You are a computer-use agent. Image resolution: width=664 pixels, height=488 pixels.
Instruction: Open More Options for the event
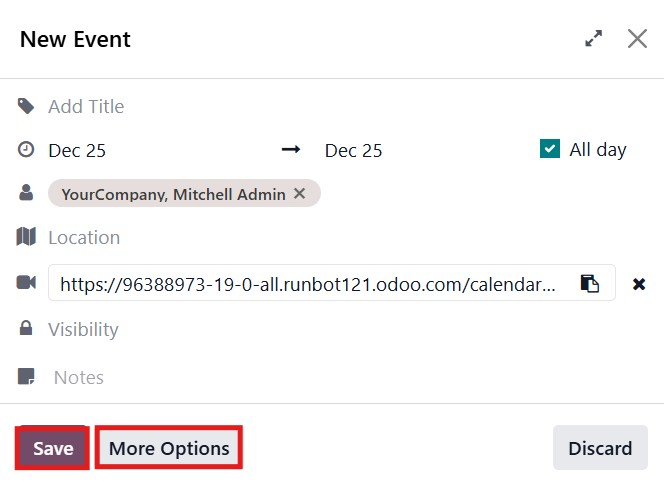(169, 448)
